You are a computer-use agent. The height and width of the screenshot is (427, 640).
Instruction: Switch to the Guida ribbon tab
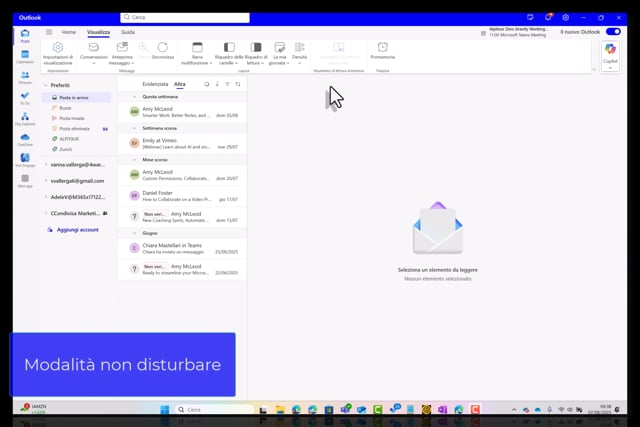point(128,32)
